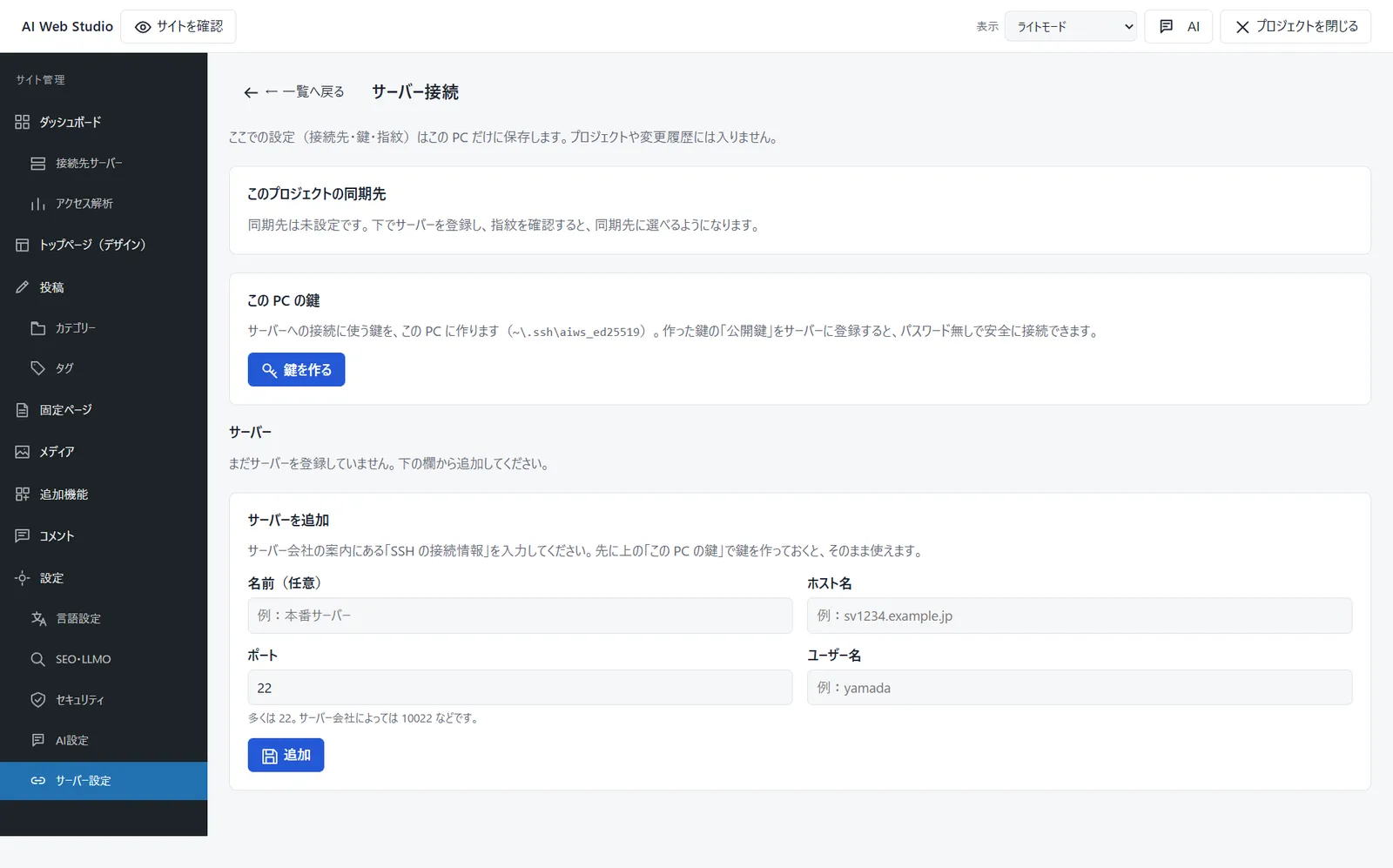This screenshot has height=868, width=1393.
Task: Click the トップページ layout icon
Action: (x=23, y=246)
